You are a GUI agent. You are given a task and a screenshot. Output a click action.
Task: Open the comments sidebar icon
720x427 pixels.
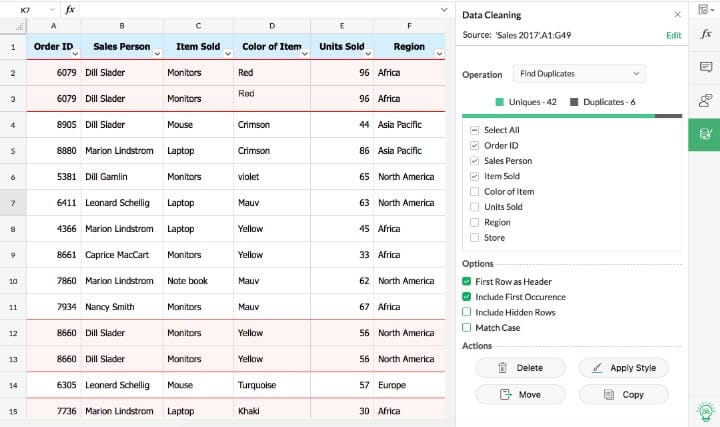pos(706,67)
